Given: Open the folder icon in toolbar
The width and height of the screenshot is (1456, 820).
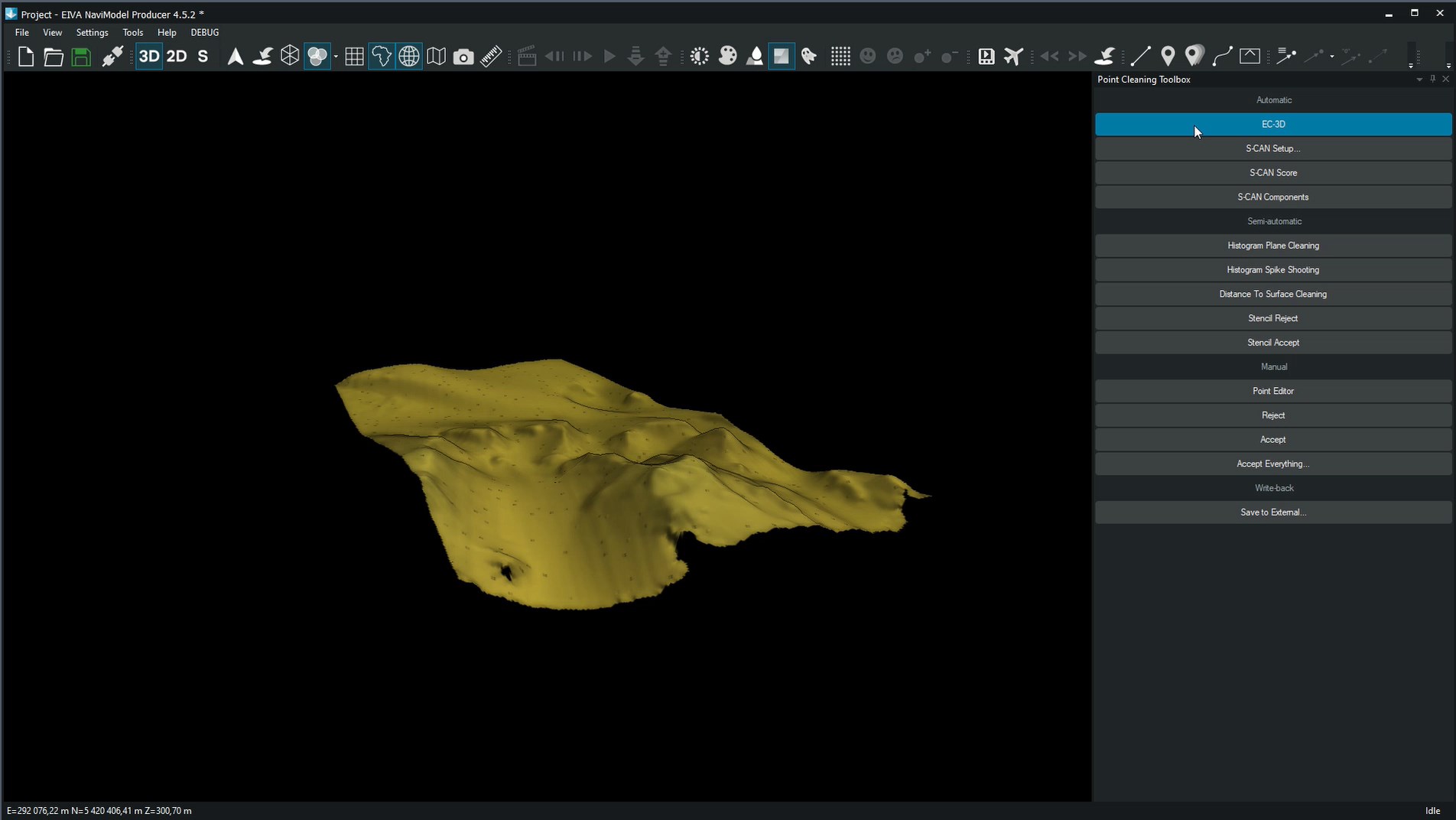Looking at the screenshot, I should pos(54,57).
